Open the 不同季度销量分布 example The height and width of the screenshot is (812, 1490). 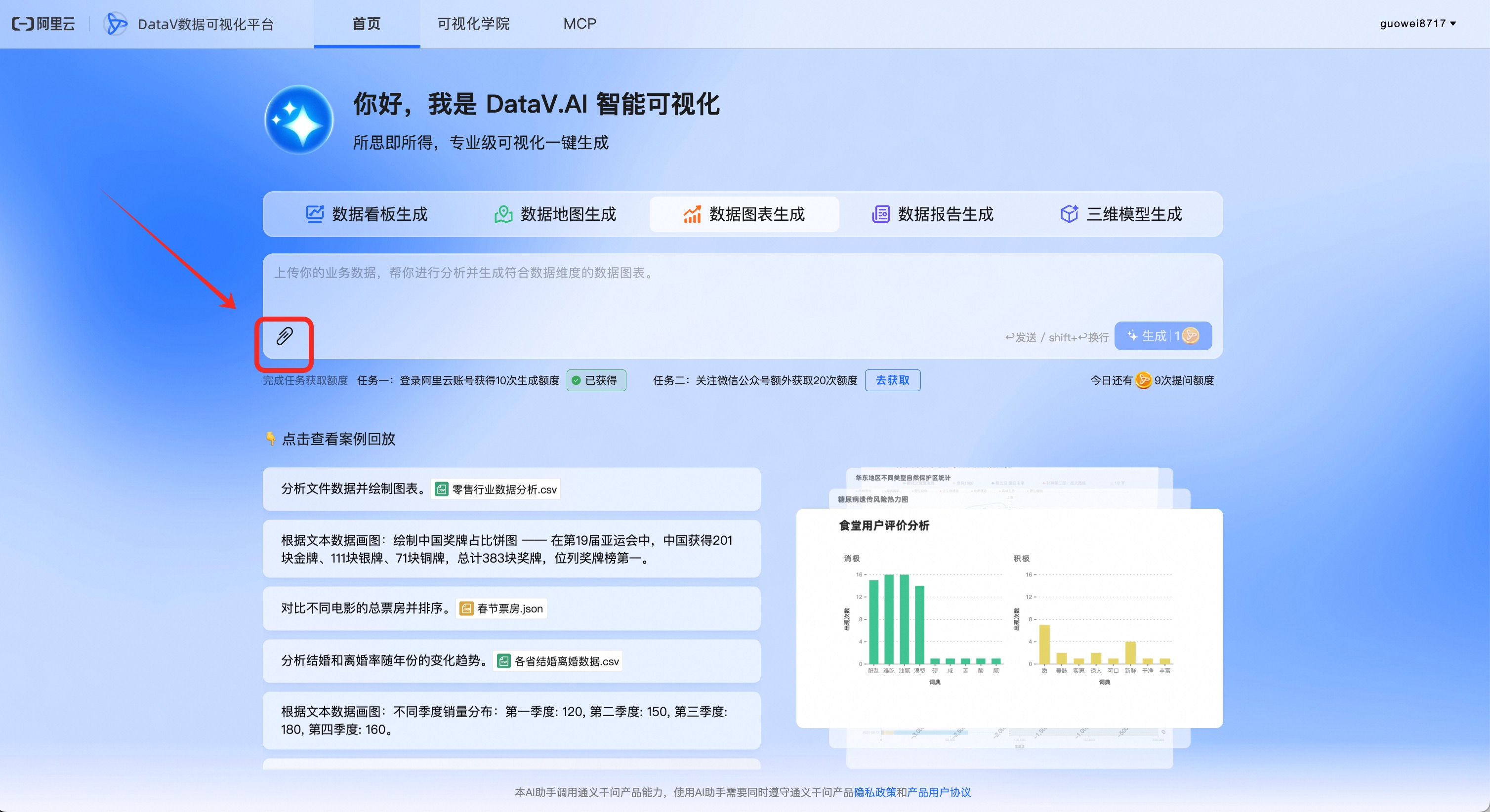(x=511, y=721)
